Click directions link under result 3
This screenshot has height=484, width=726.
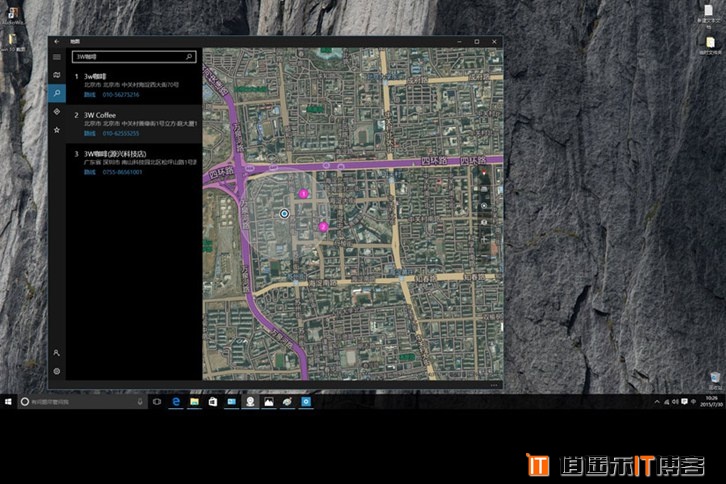click(x=89, y=172)
